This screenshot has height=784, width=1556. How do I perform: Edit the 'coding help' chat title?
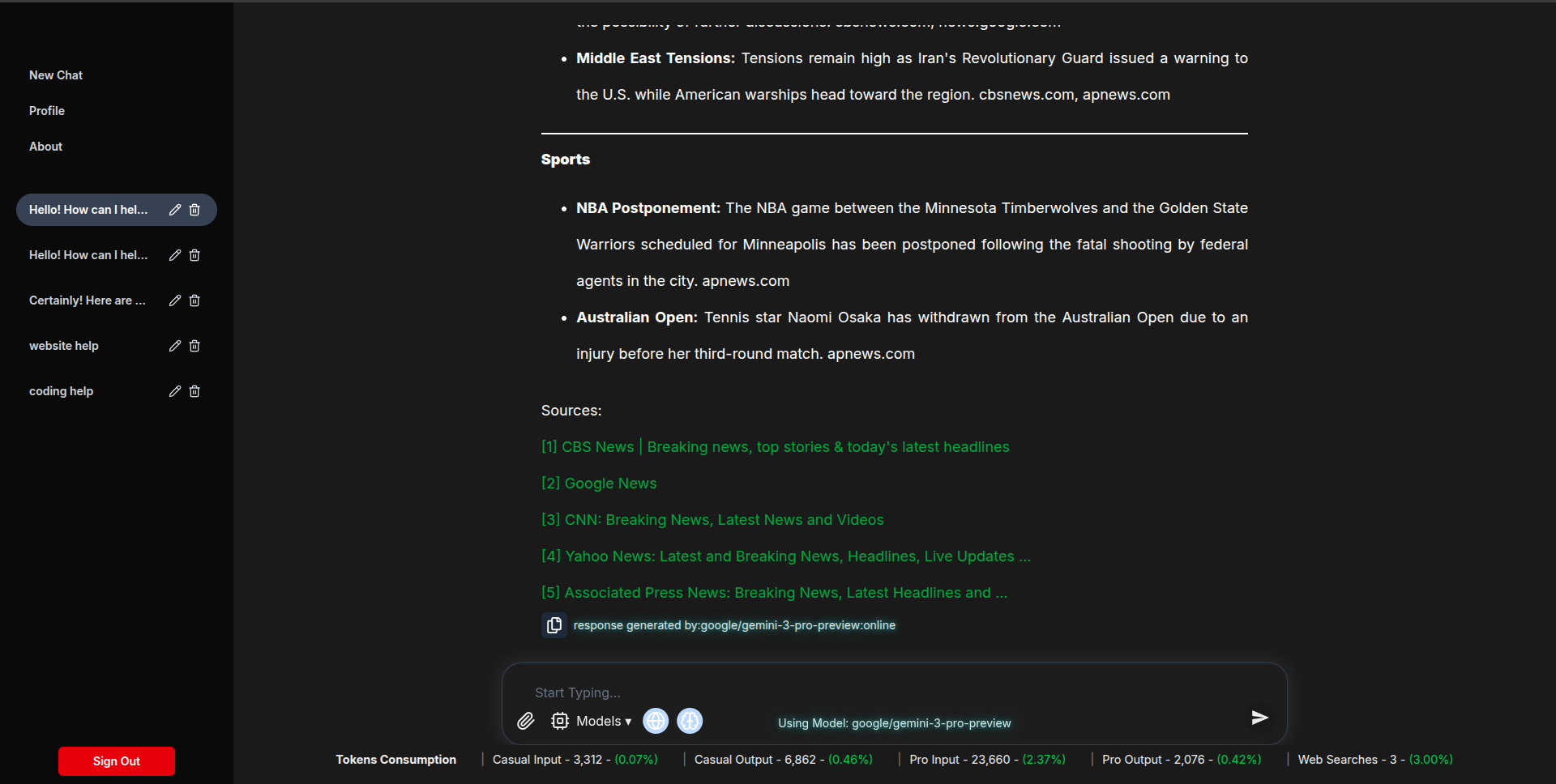coord(174,391)
